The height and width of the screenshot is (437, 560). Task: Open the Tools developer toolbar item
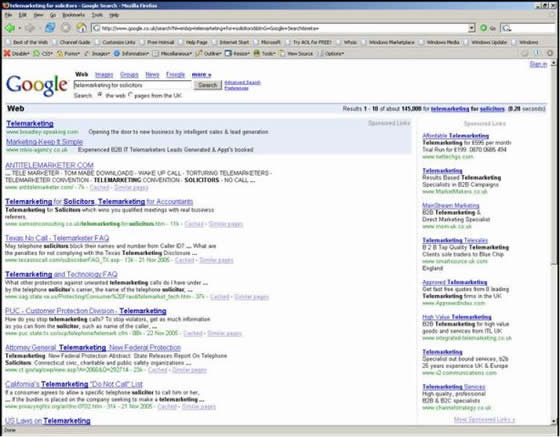point(264,54)
